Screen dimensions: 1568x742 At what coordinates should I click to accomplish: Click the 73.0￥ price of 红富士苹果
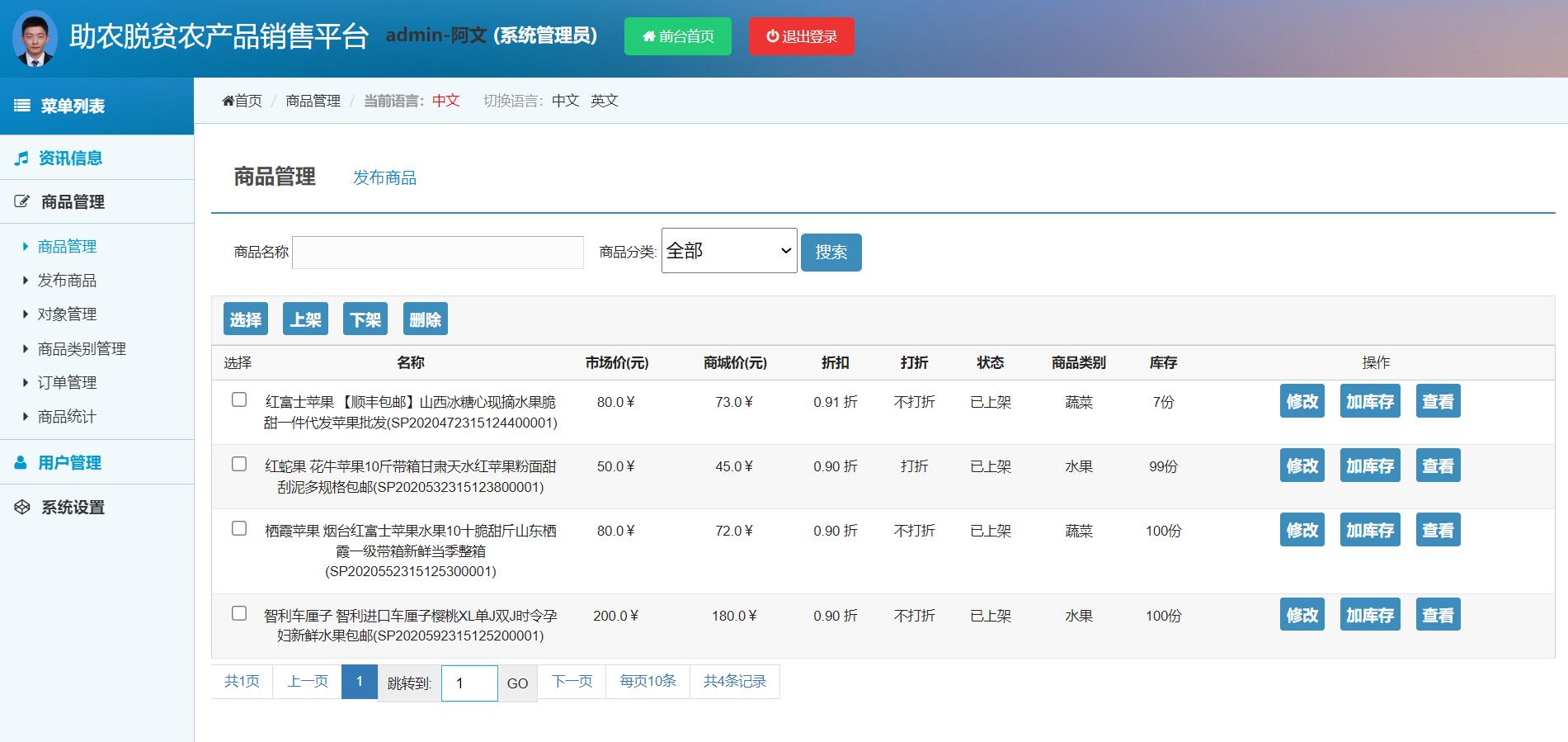(734, 402)
